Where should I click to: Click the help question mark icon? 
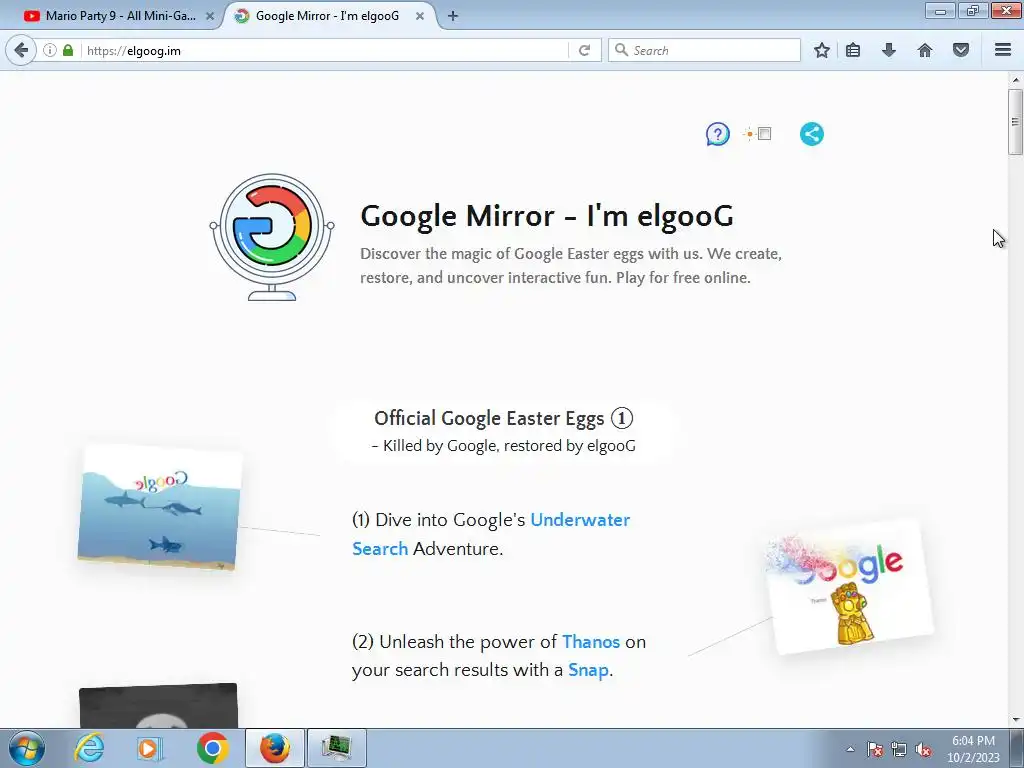click(x=717, y=135)
